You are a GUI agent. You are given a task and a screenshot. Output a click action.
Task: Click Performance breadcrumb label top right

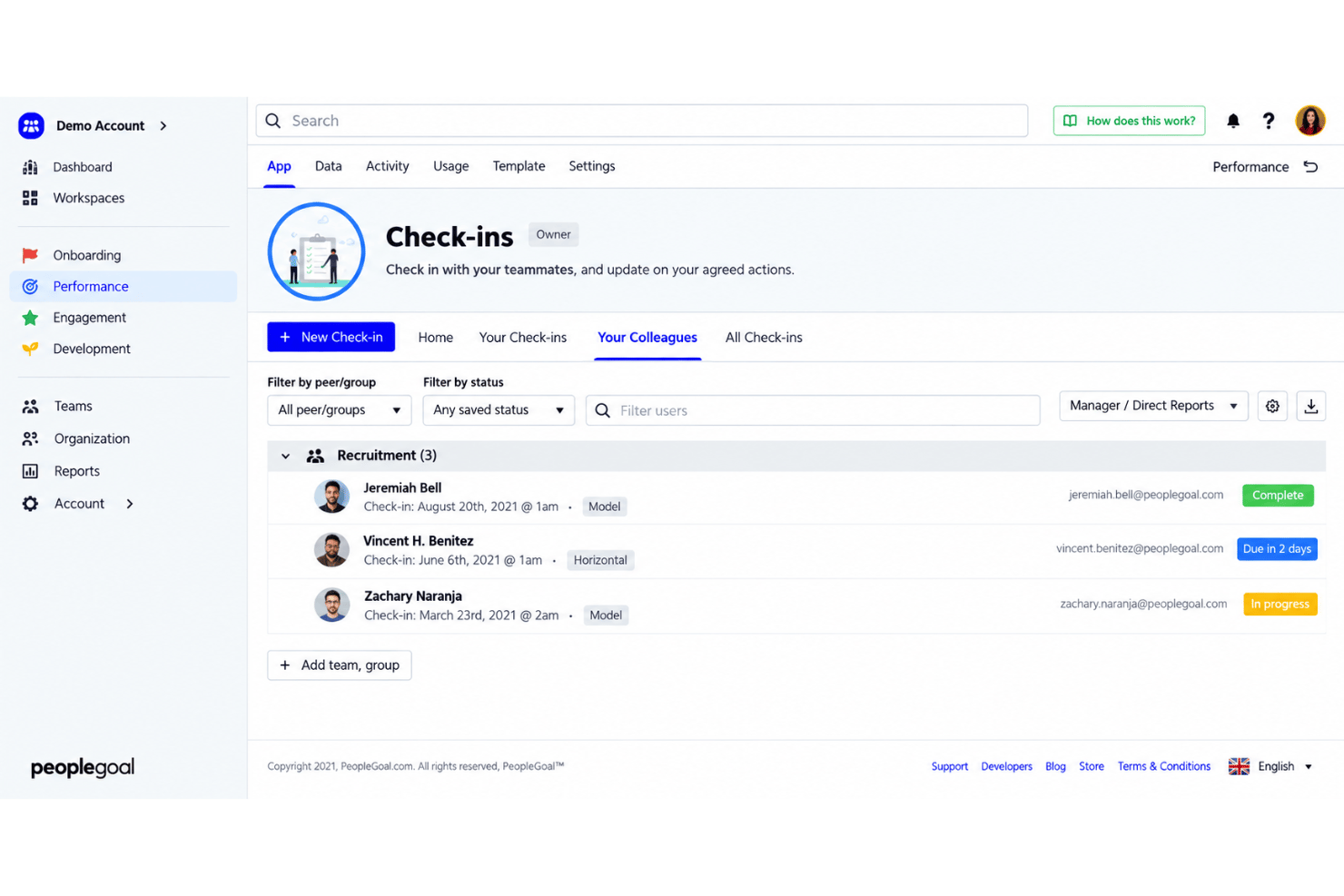[x=1250, y=167]
